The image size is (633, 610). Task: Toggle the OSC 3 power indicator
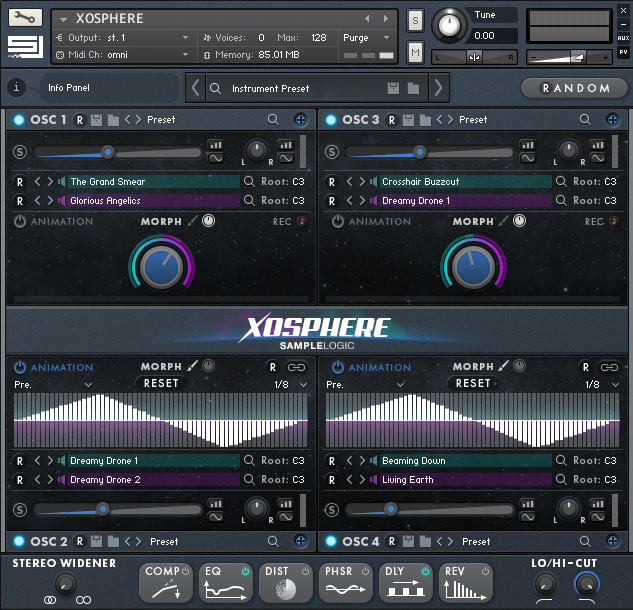(330, 120)
